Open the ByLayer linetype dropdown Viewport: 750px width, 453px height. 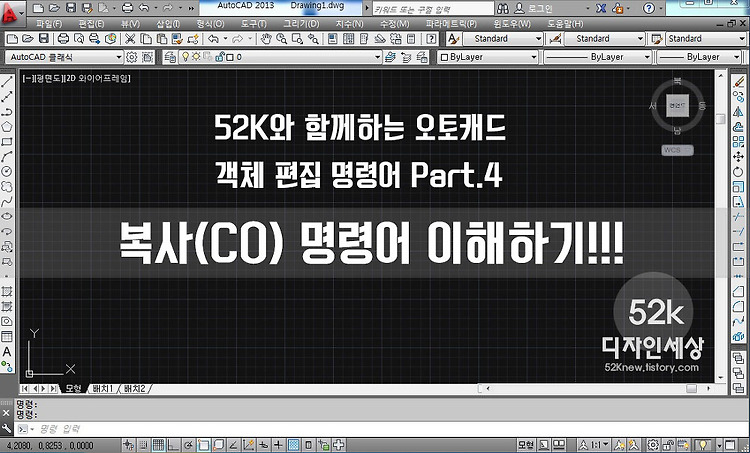pyautogui.click(x=598, y=57)
